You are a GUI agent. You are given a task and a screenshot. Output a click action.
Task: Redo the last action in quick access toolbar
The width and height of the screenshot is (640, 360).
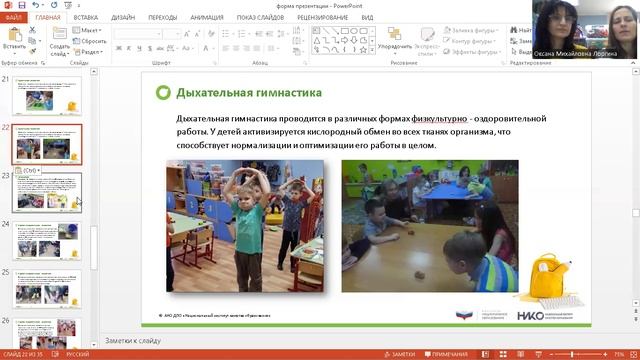(54, 5)
